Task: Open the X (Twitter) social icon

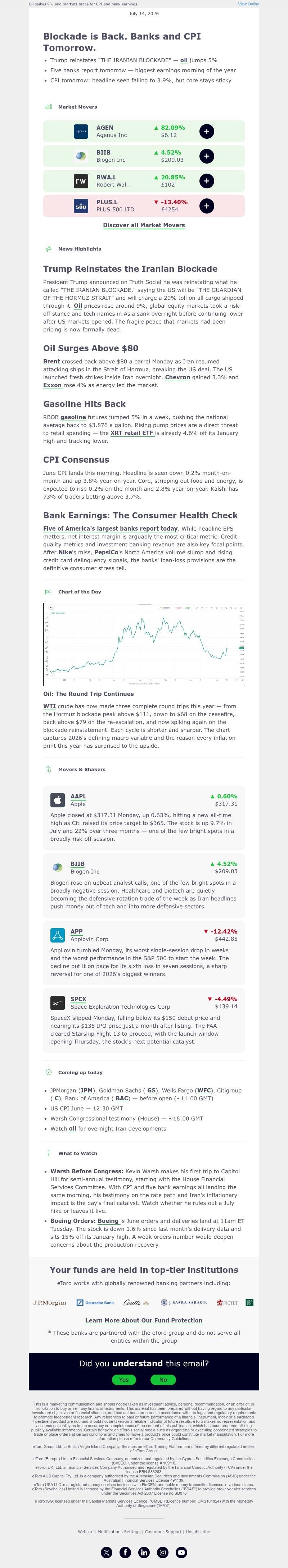Action: coord(107,1552)
